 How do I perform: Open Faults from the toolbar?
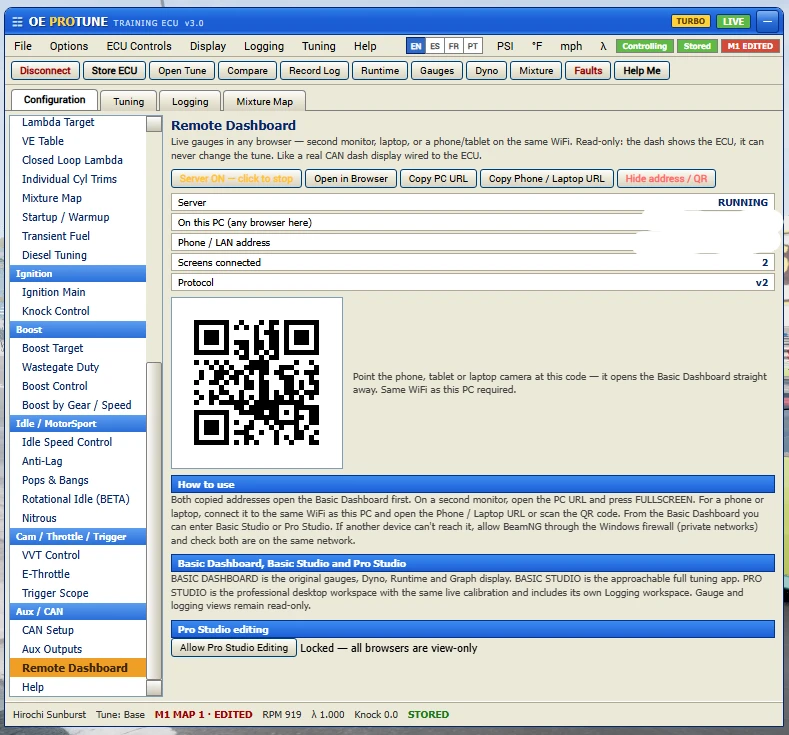click(x=588, y=70)
